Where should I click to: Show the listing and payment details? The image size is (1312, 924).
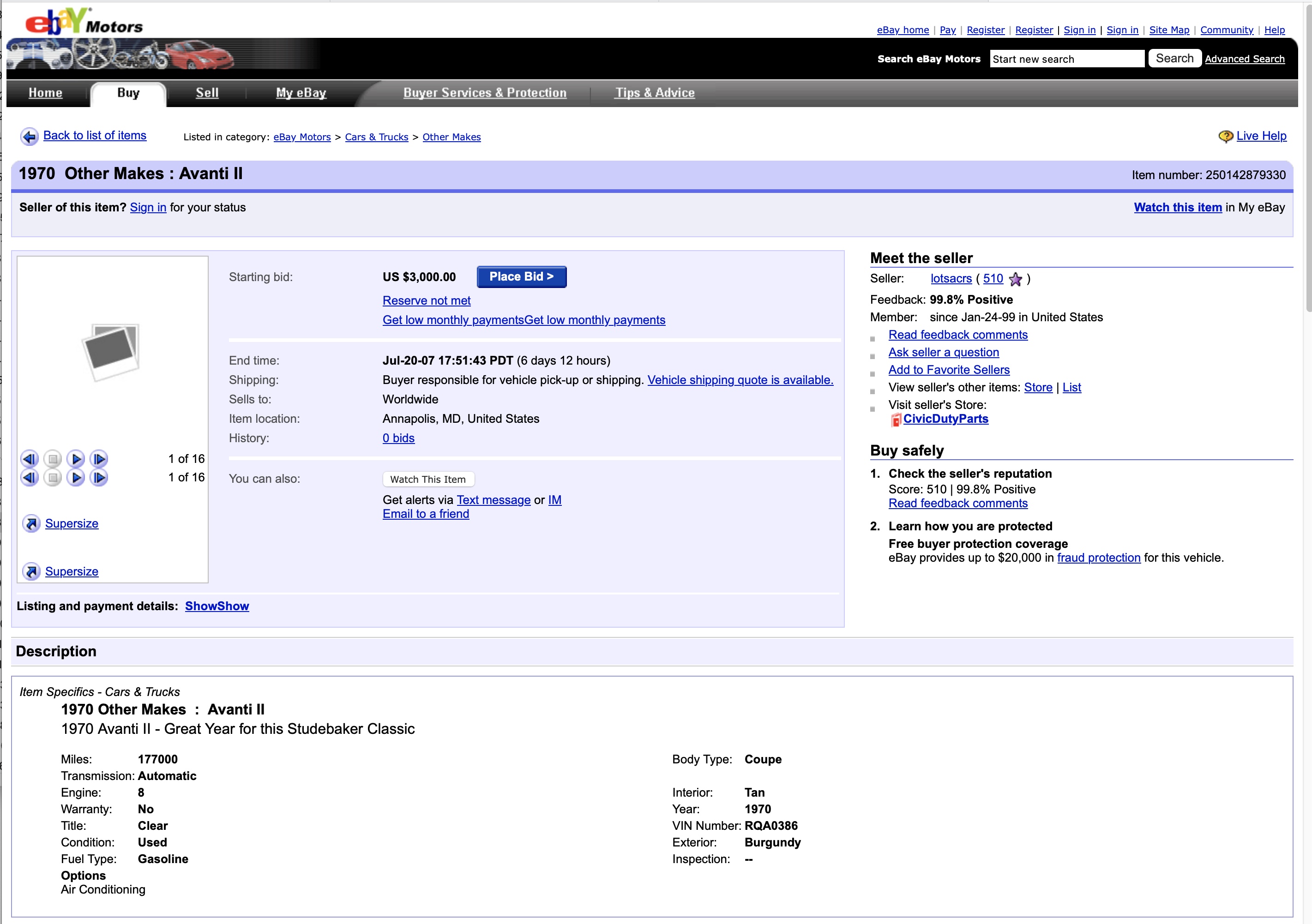coord(217,606)
